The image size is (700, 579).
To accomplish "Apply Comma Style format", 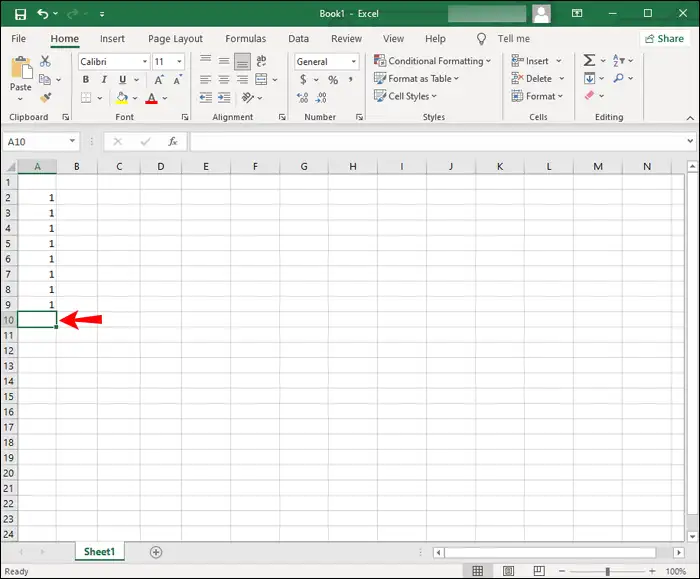I will pos(351,80).
